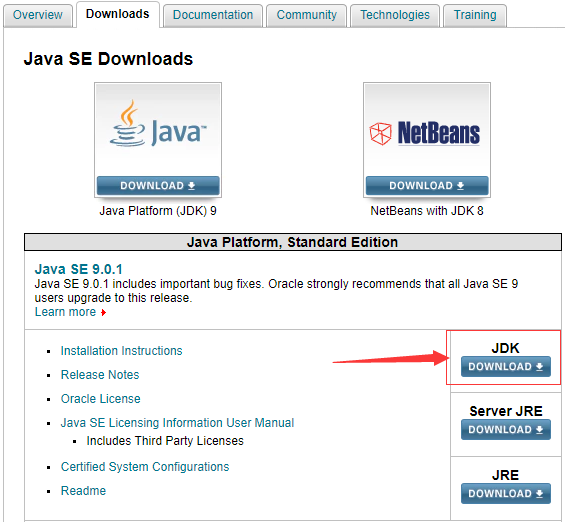Image resolution: width=565 pixels, height=522 pixels.
Task: Click the JDK Download button
Action: click(x=506, y=366)
